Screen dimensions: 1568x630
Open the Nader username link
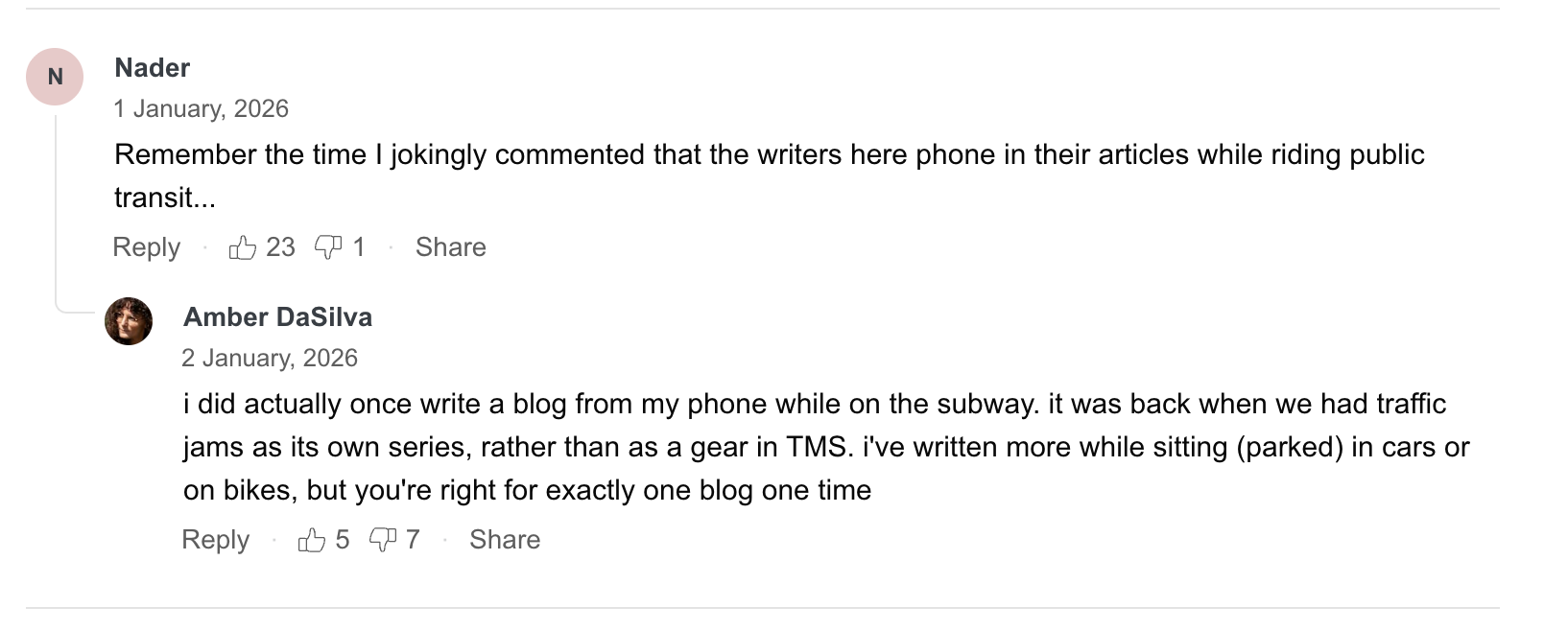tap(152, 68)
